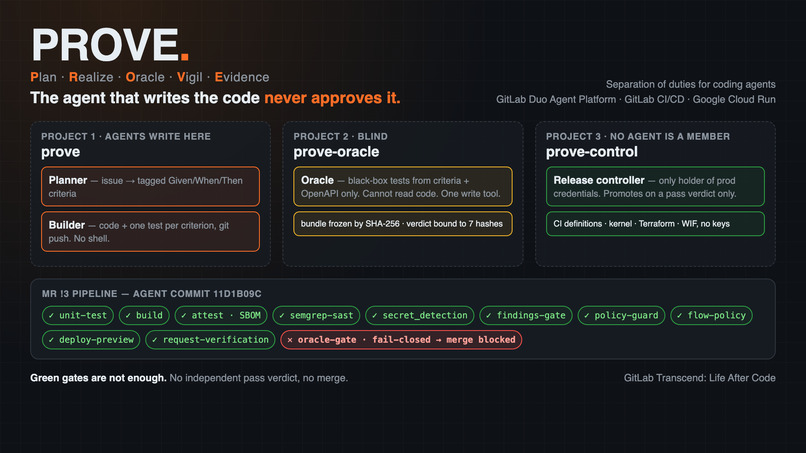
Task: Click the CI definitions · kernel · Terraform box
Action: point(655,224)
